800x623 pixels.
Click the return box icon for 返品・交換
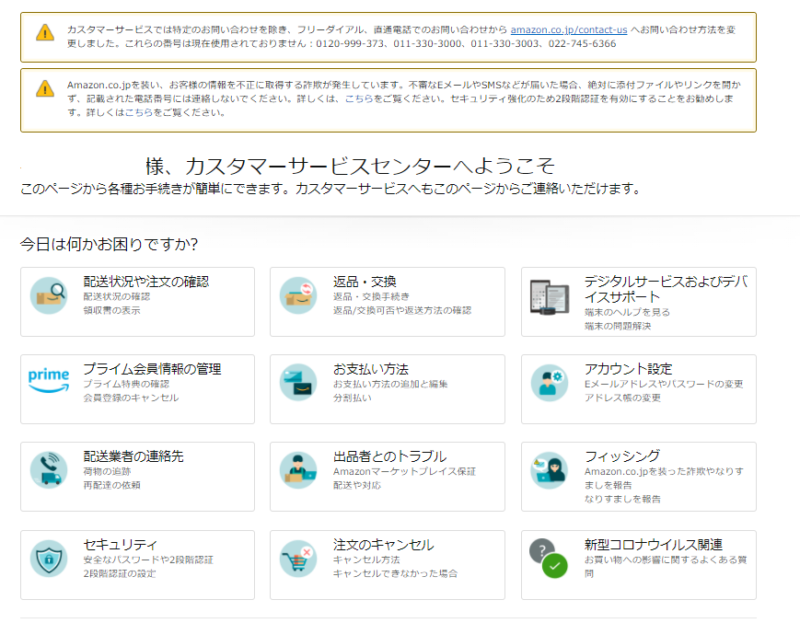click(298, 295)
